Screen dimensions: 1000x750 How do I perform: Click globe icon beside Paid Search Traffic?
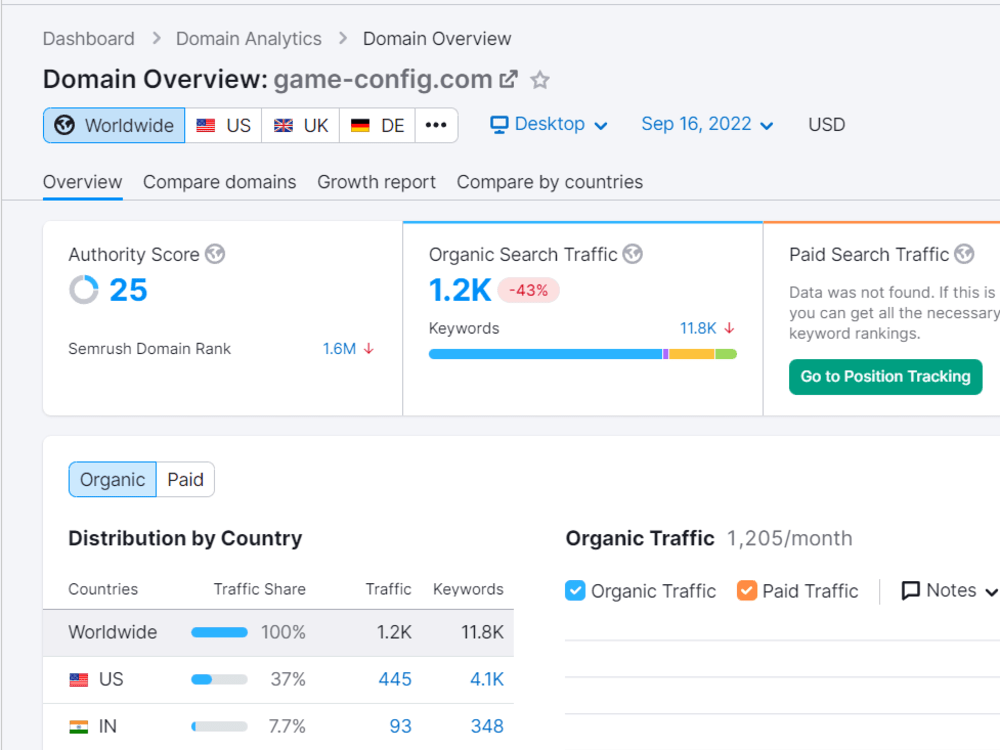964,254
